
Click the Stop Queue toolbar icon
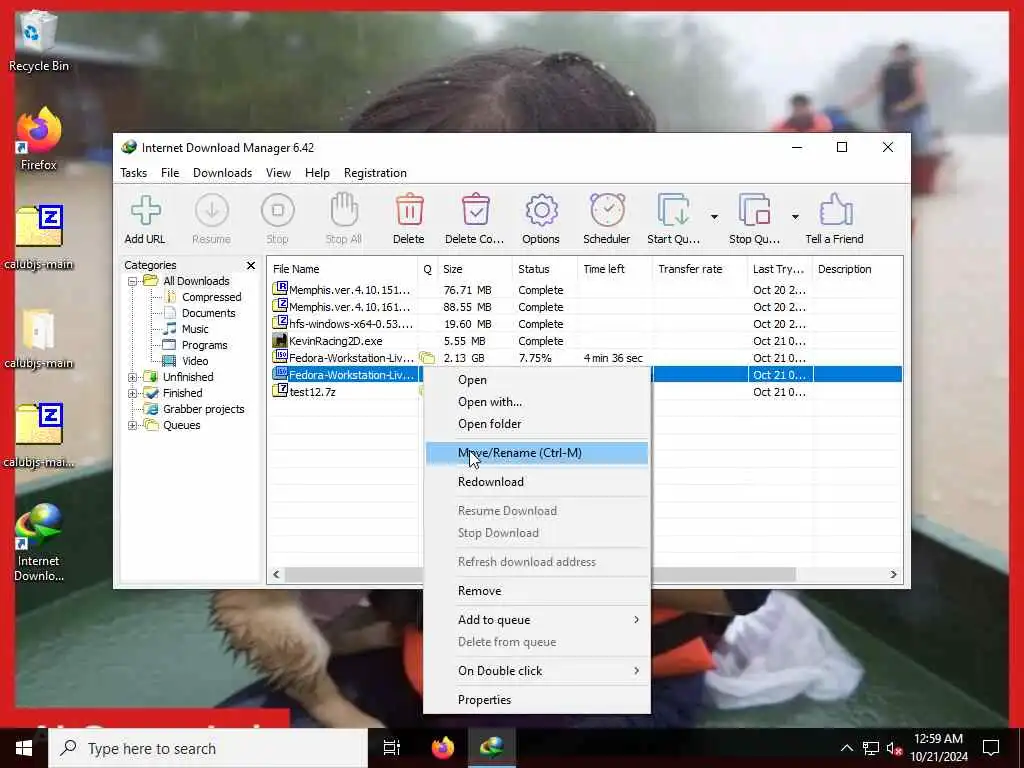754,210
